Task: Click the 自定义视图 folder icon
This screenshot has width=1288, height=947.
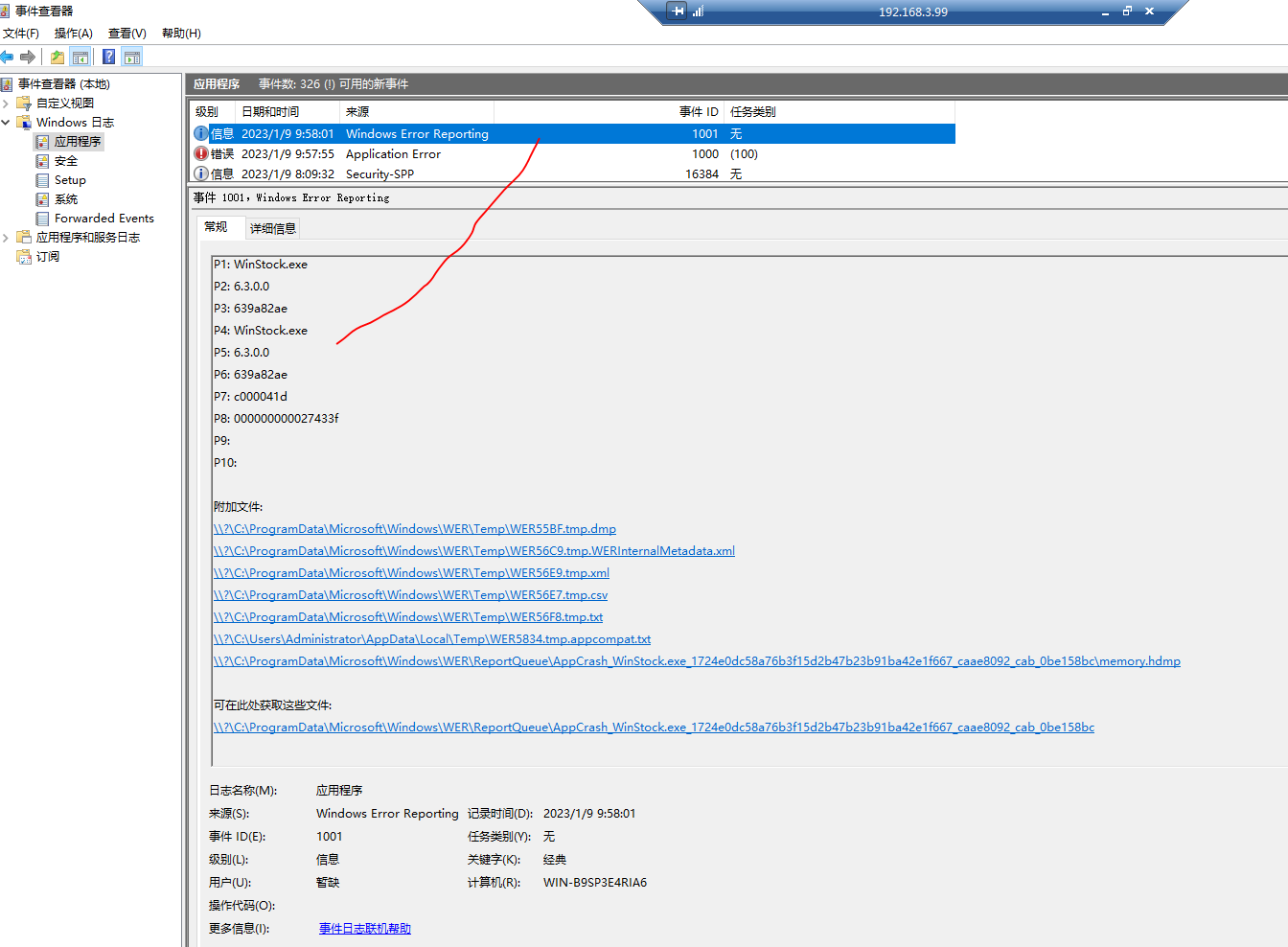Action: [24, 104]
